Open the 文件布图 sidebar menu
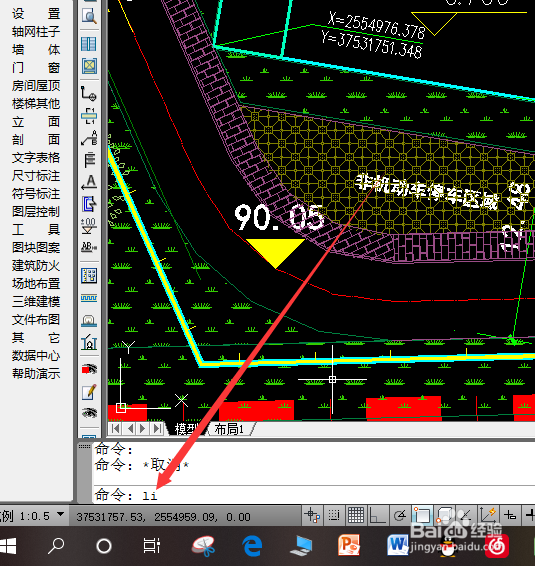Screen dimensions: 535x566 pos(36,320)
